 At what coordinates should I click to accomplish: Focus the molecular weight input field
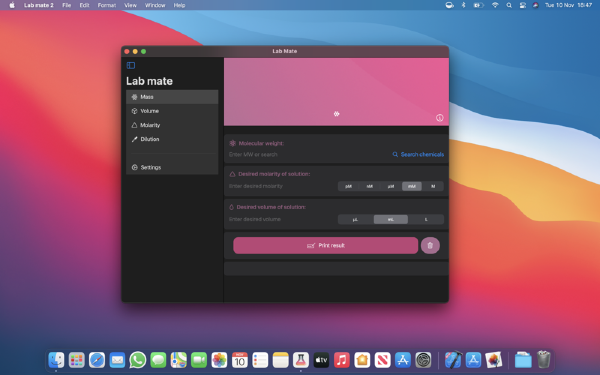tap(308, 155)
